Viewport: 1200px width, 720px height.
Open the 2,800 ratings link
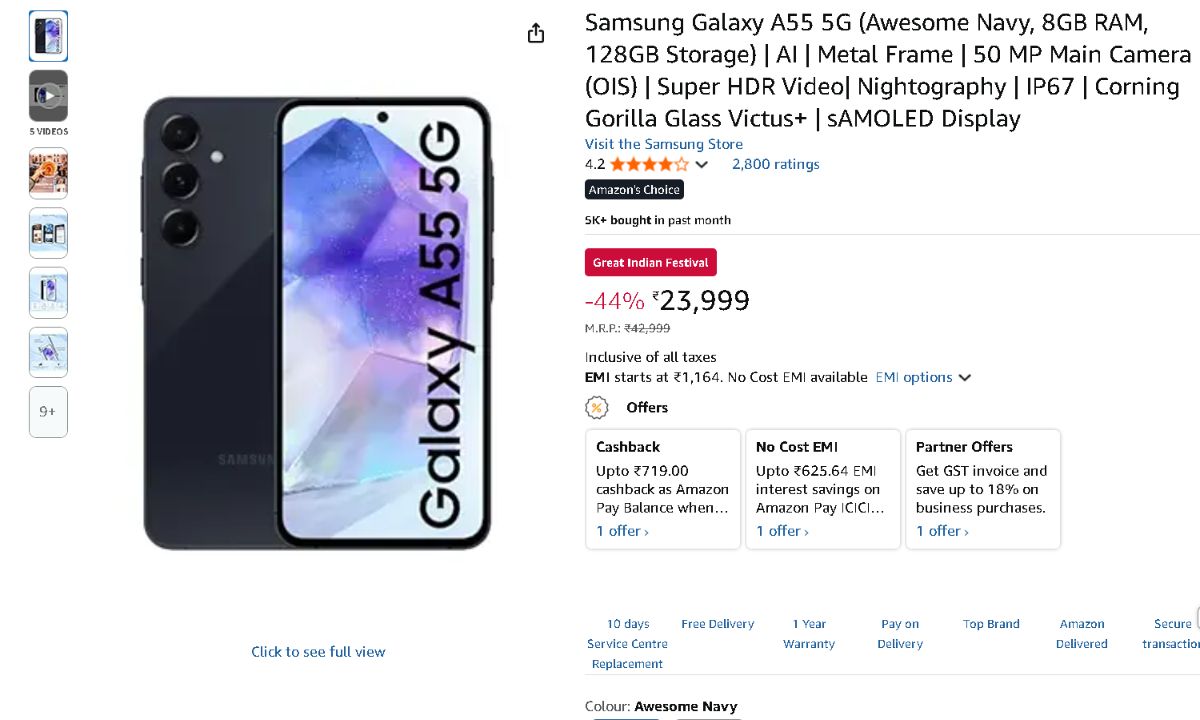point(775,165)
